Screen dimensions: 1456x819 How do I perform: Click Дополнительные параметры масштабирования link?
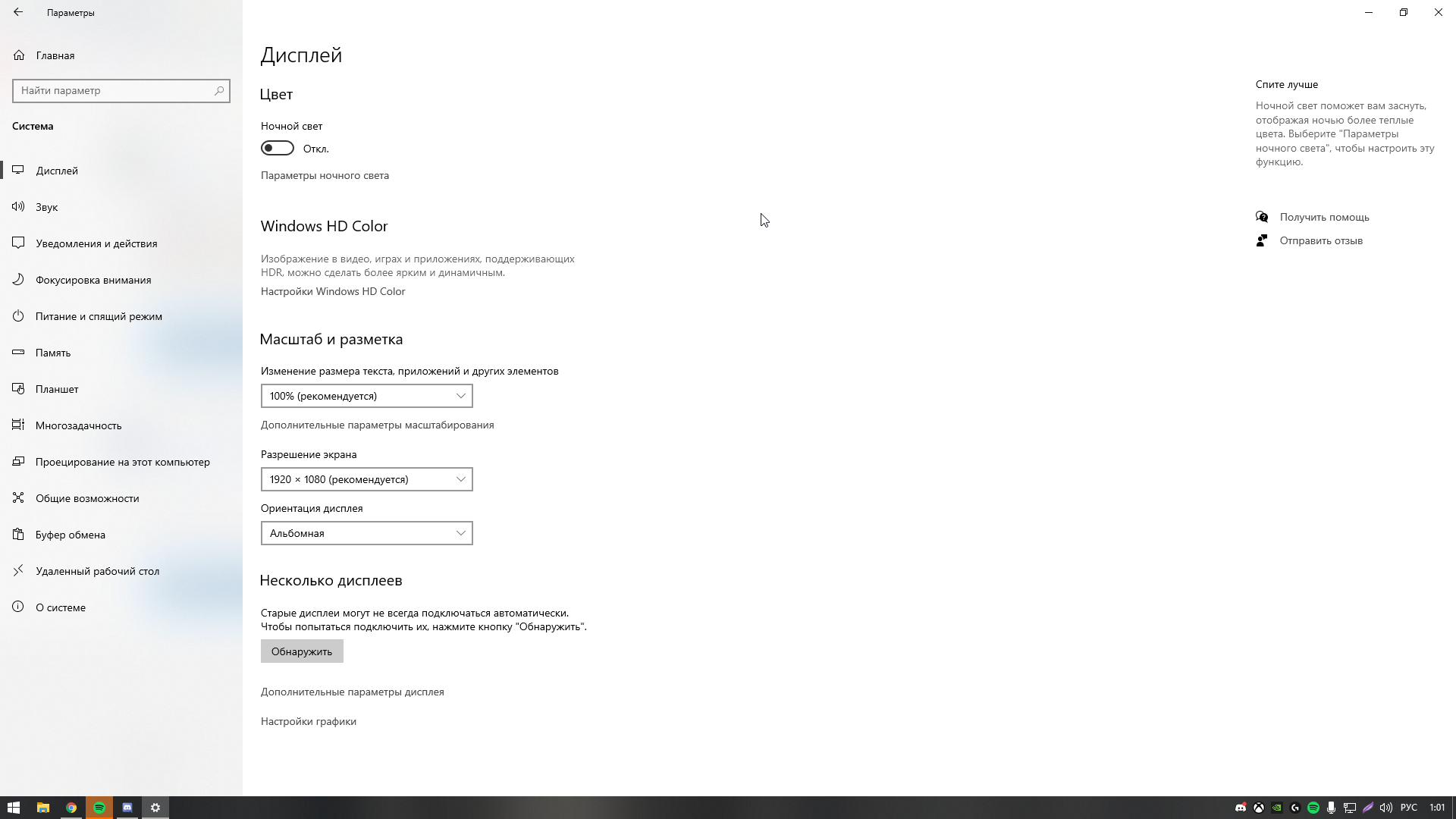377,424
